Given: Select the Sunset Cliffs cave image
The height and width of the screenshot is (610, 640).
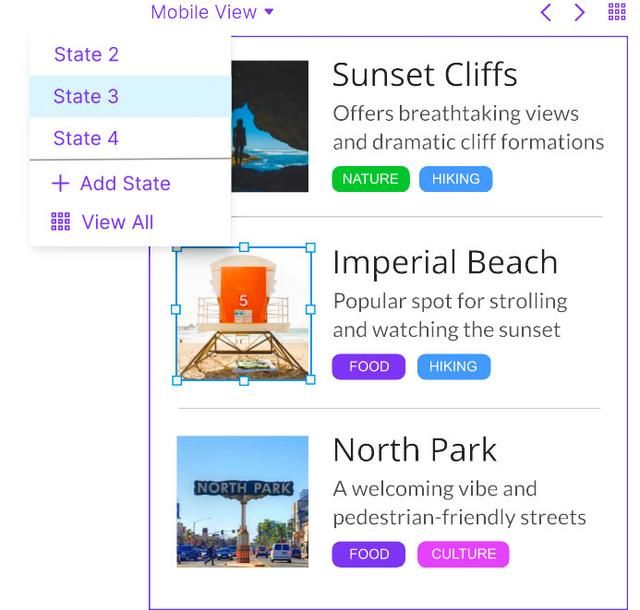Looking at the screenshot, I should 269,126.
